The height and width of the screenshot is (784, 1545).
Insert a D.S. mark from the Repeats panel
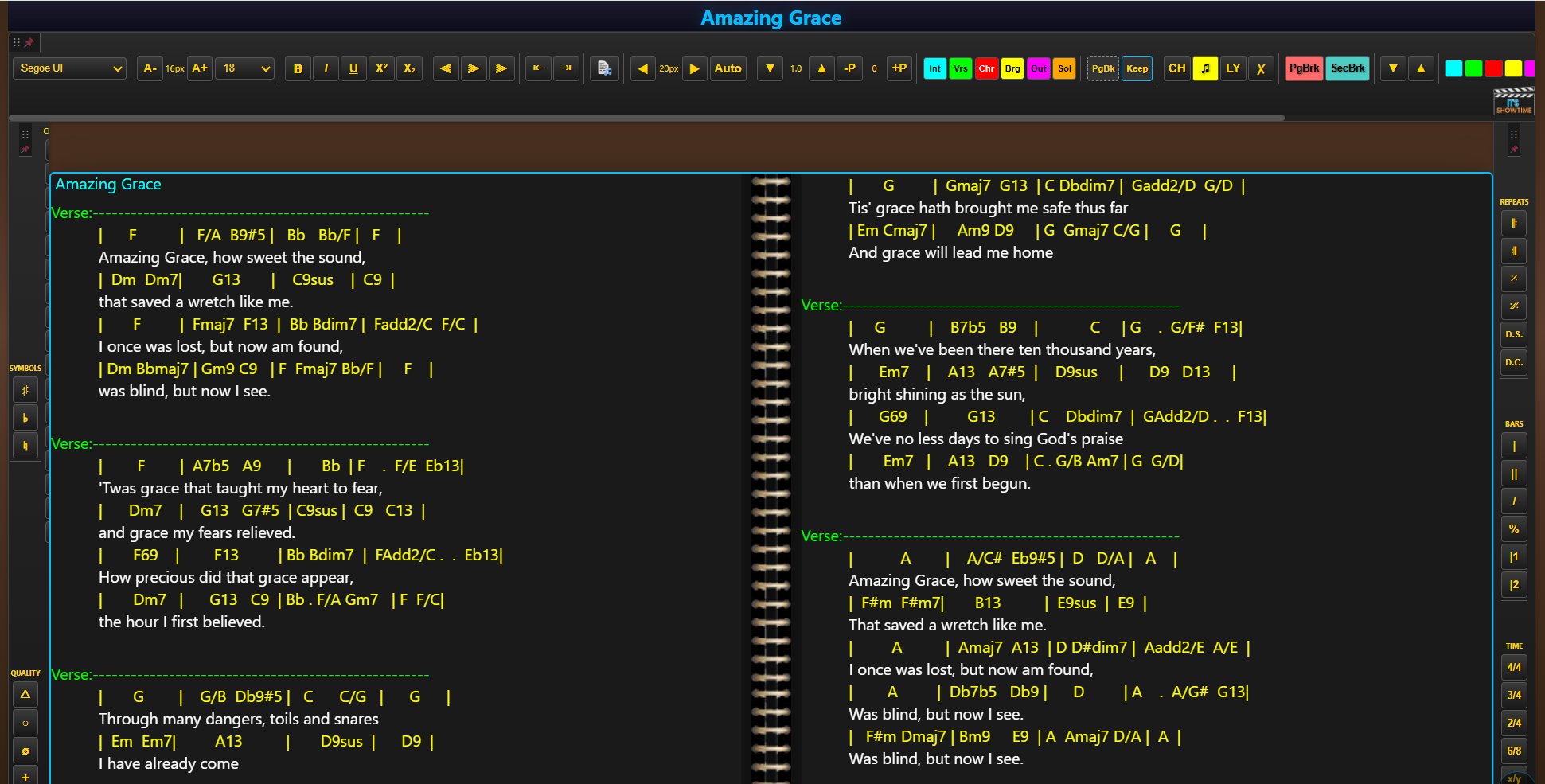(1513, 334)
